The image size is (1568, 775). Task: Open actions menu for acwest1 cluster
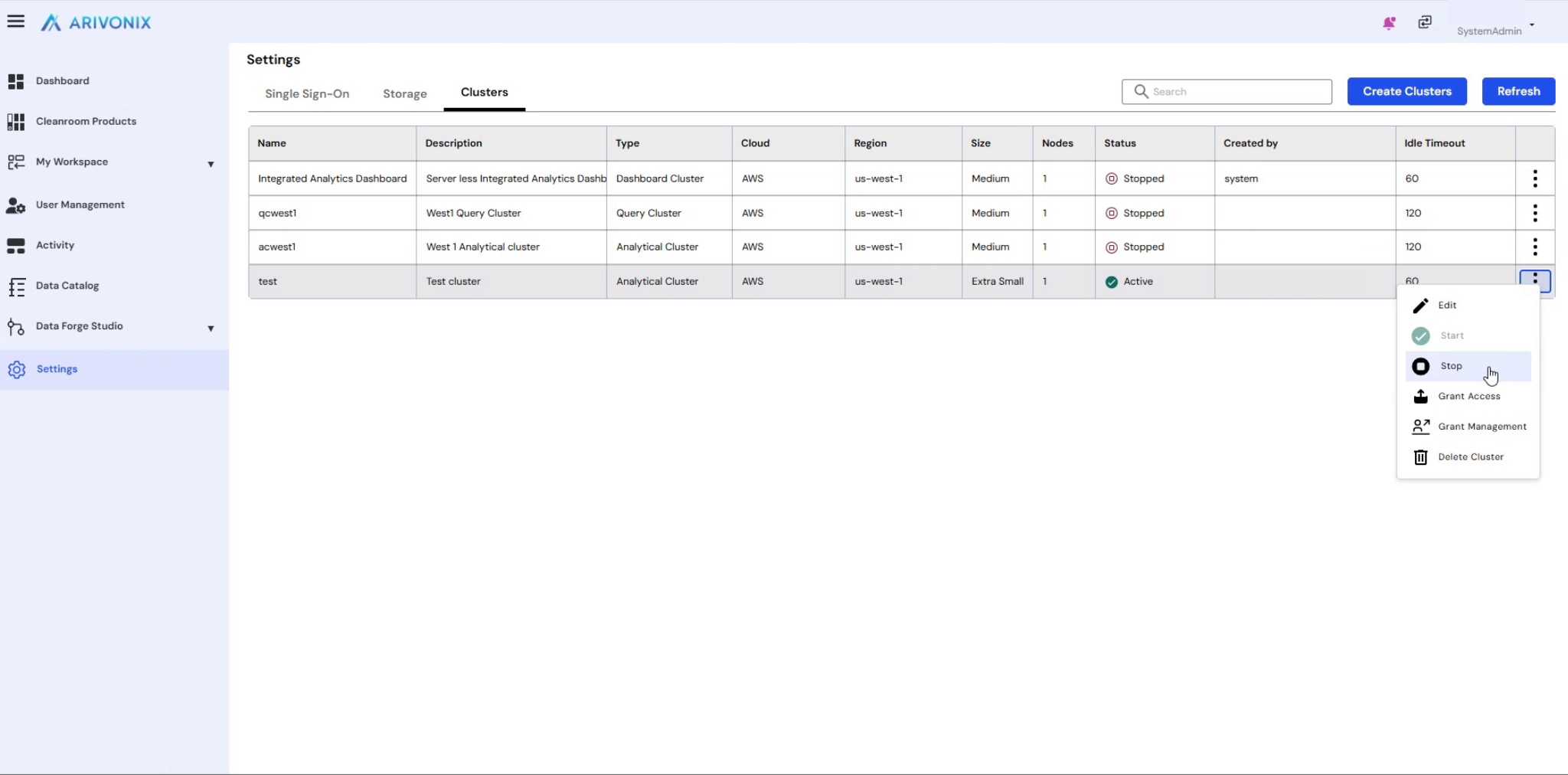1535,247
